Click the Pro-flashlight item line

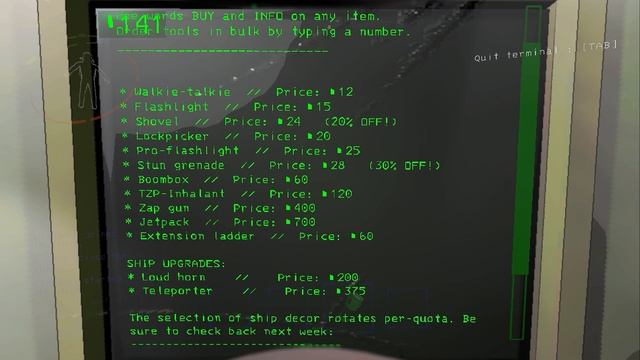242,151
